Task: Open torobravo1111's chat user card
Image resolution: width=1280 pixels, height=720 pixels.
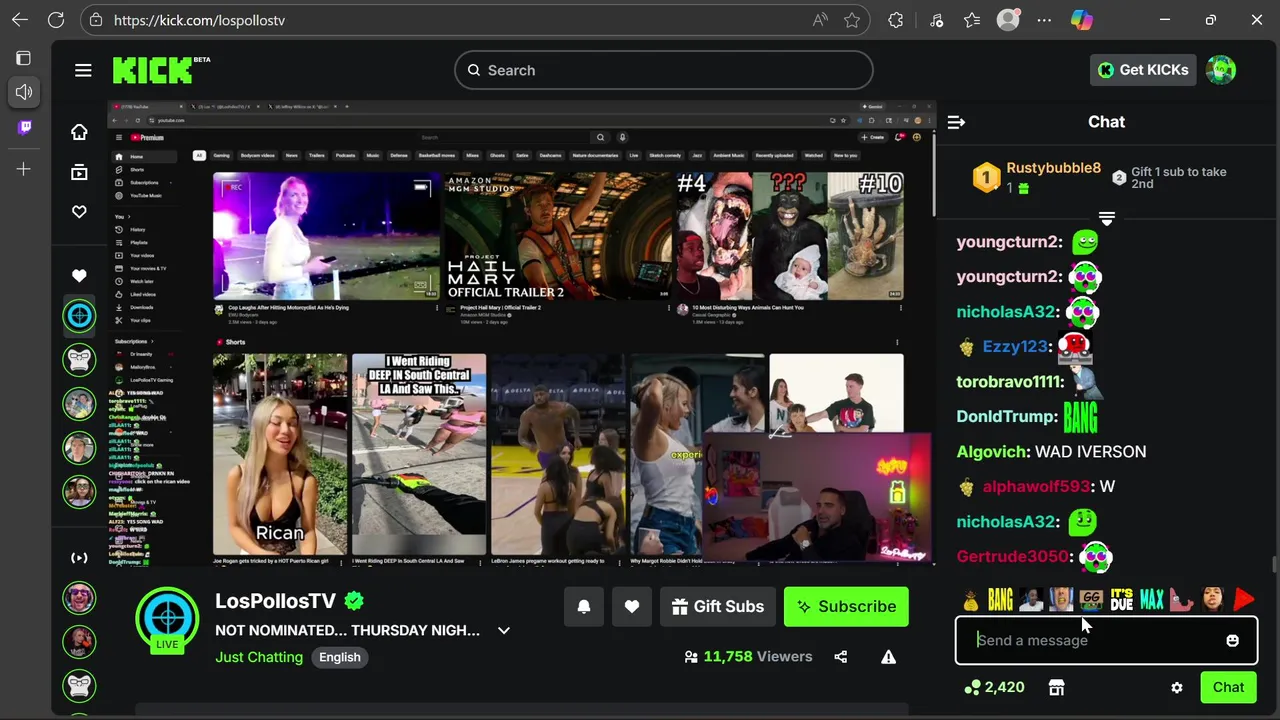Action: [1009, 382]
